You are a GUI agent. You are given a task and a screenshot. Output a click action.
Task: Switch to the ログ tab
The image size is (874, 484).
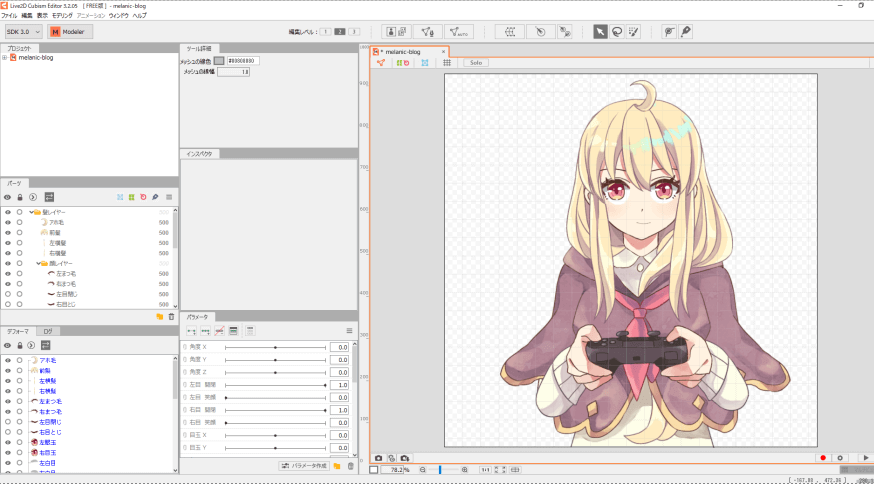48,331
